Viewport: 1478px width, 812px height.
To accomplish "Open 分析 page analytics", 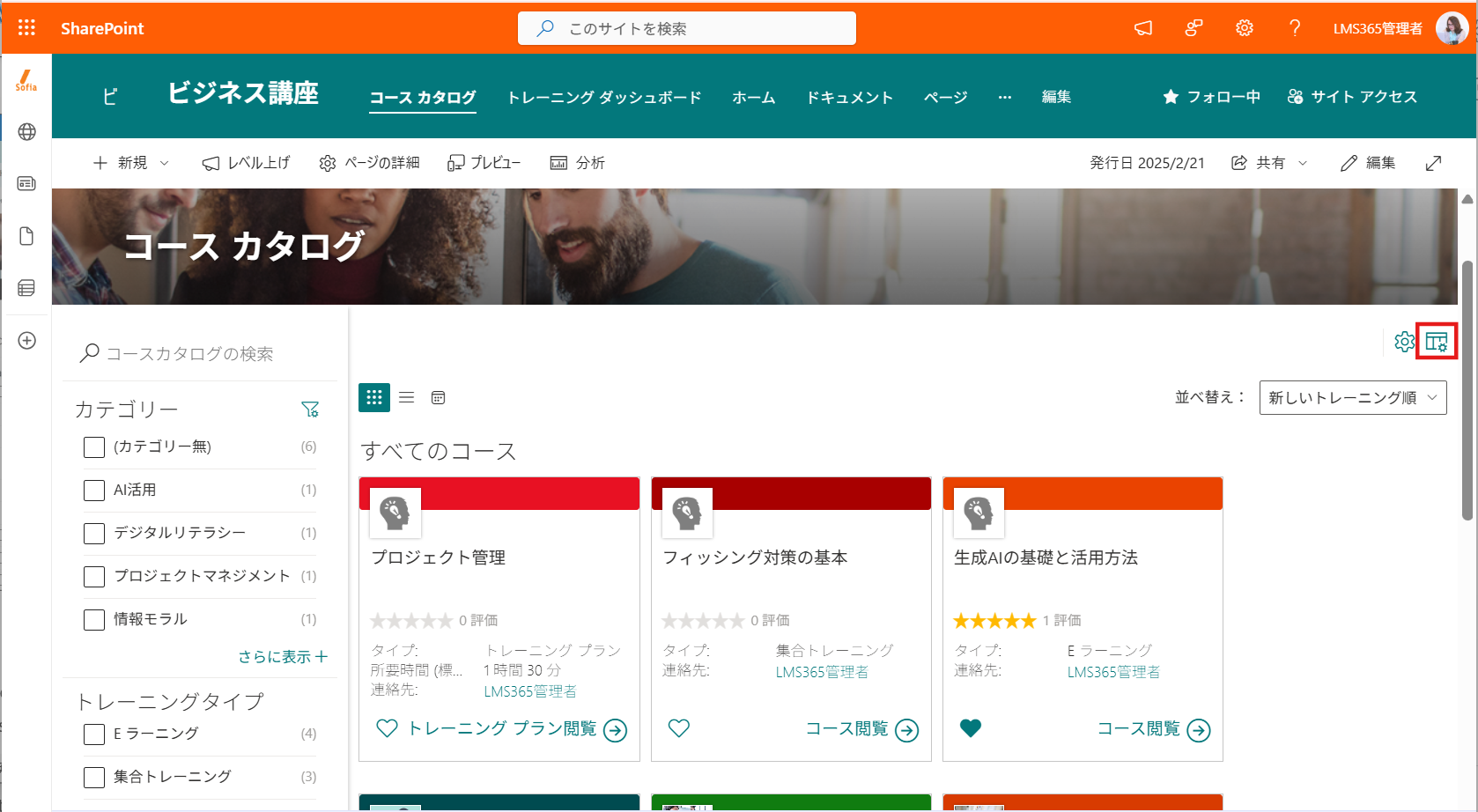I will click(x=577, y=163).
